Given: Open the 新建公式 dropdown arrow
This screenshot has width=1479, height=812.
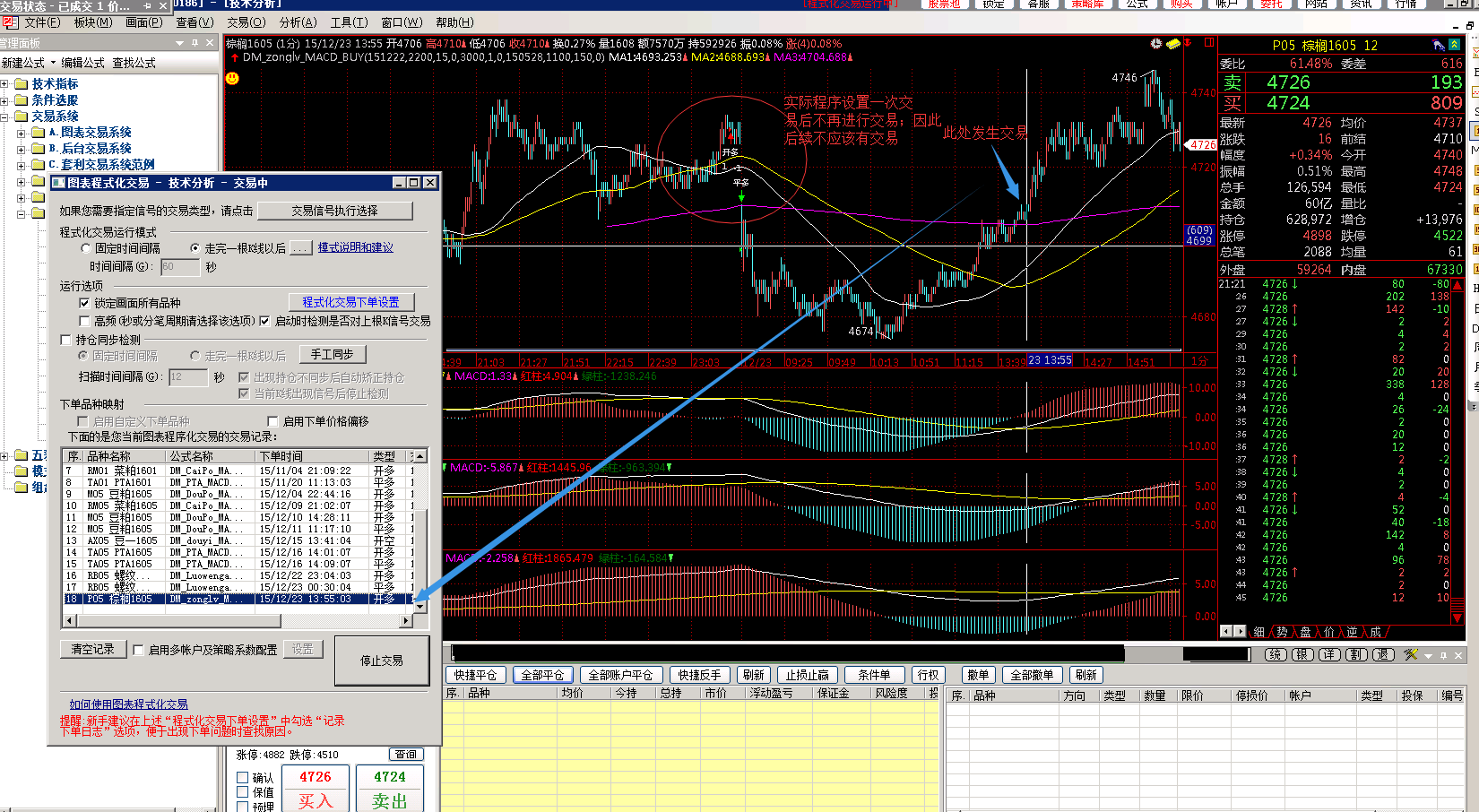Looking at the screenshot, I should (54, 63).
